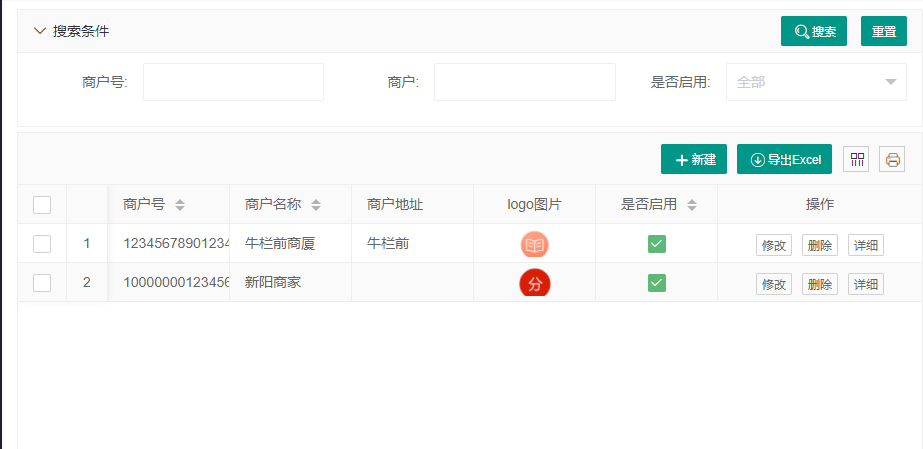Open the 是否启用 dropdown showing 全部
This screenshot has height=449, width=923.
[816, 82]
